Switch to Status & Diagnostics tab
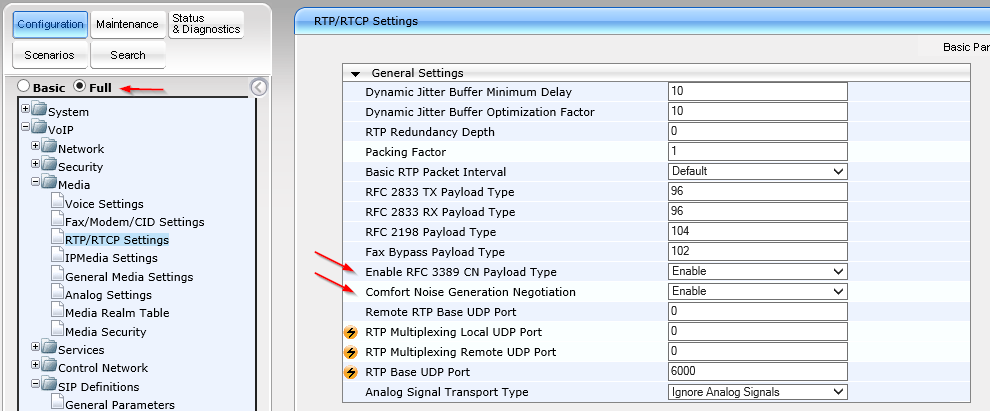 point(206,25)
